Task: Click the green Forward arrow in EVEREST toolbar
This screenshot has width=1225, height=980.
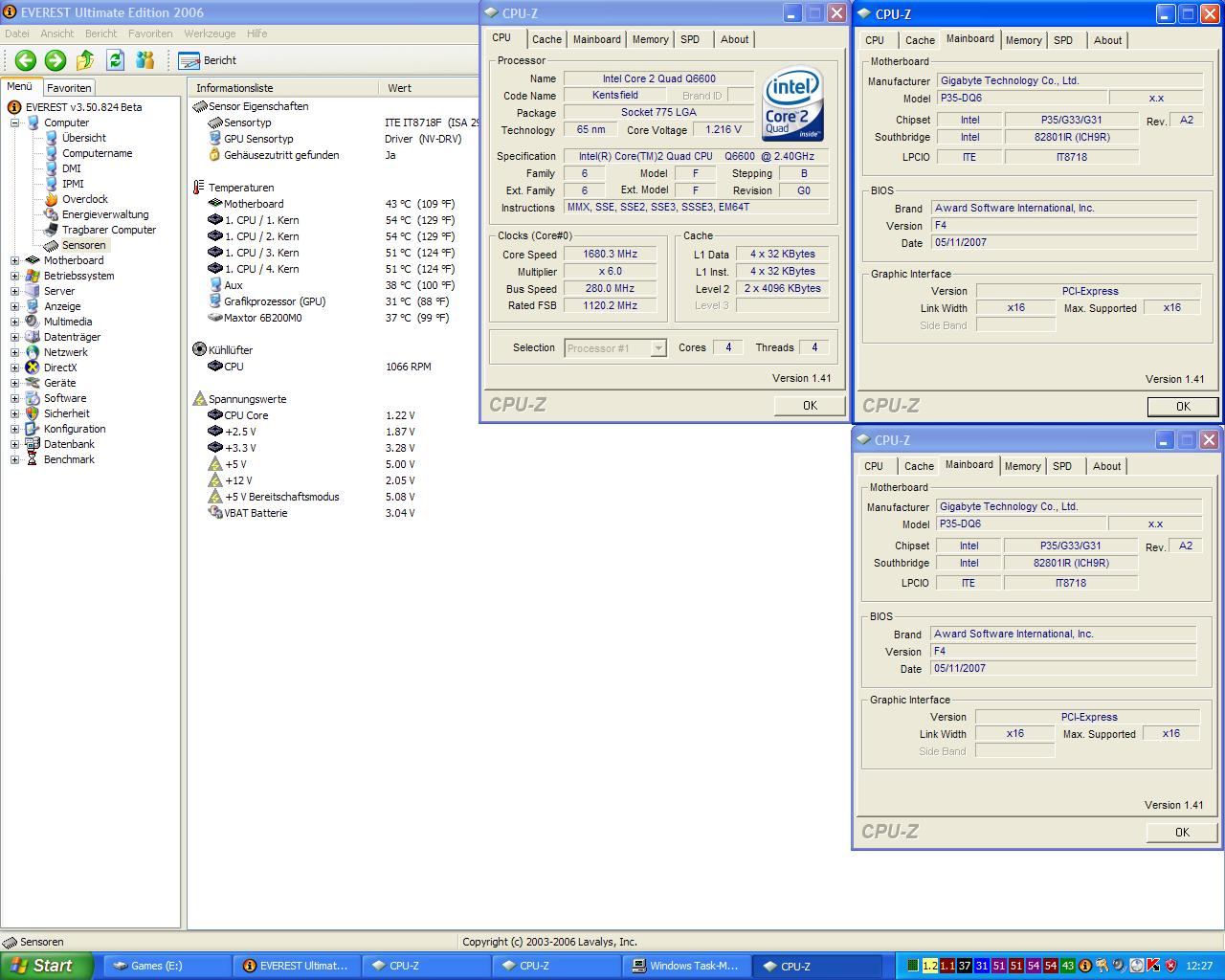Action: (x=56, y=60)
